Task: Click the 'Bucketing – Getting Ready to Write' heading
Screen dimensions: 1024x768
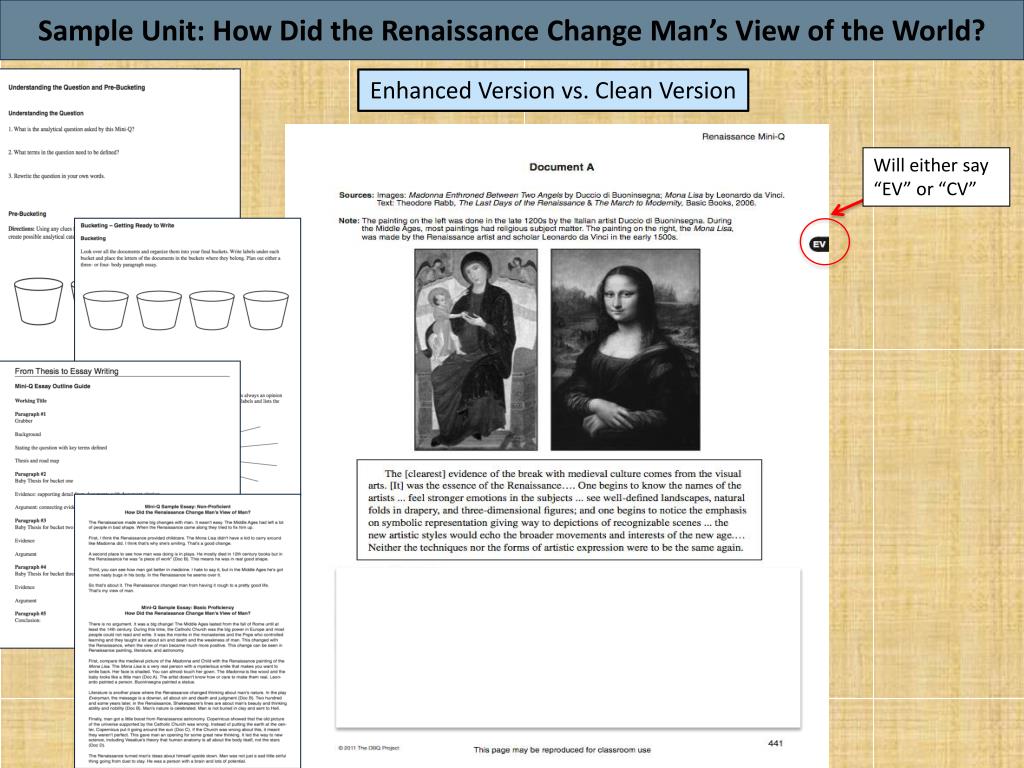Action: pos(127,225)
